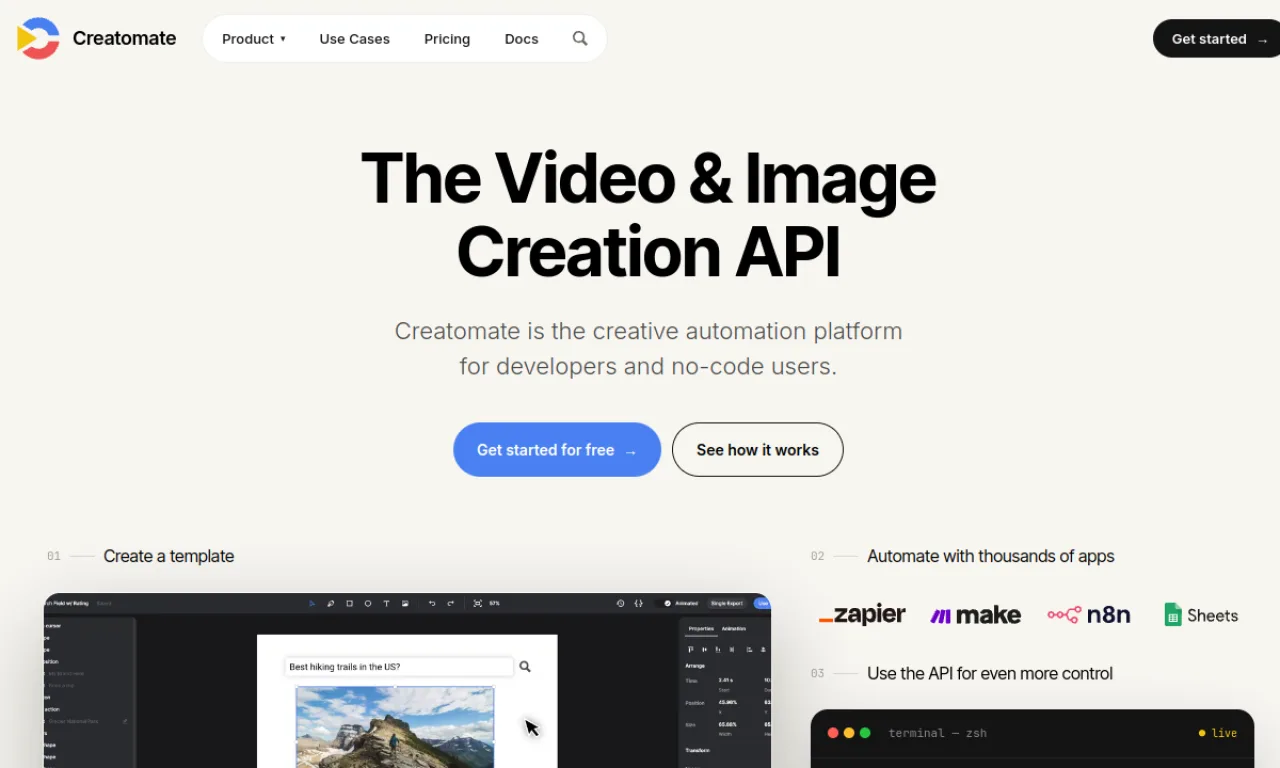Click the undo arrow in the editor preview
The width and height of the screenshot is (1280, 768).
coord(432,603)
